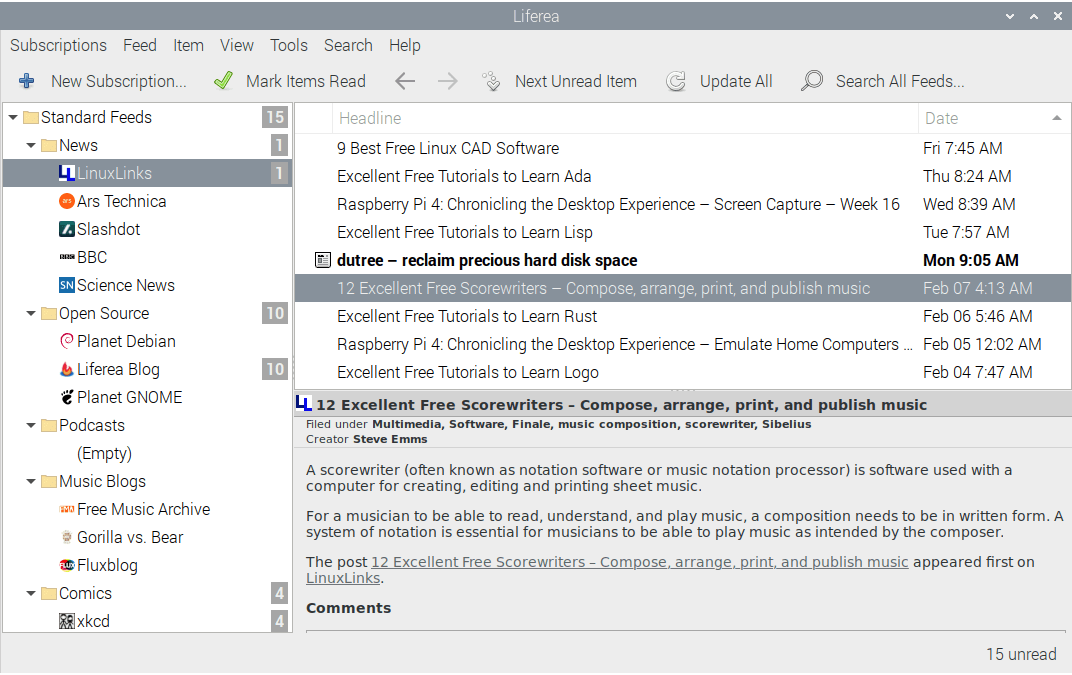
Task: Click the Next Unread Item icon
Action: click(x=491, y=81)
